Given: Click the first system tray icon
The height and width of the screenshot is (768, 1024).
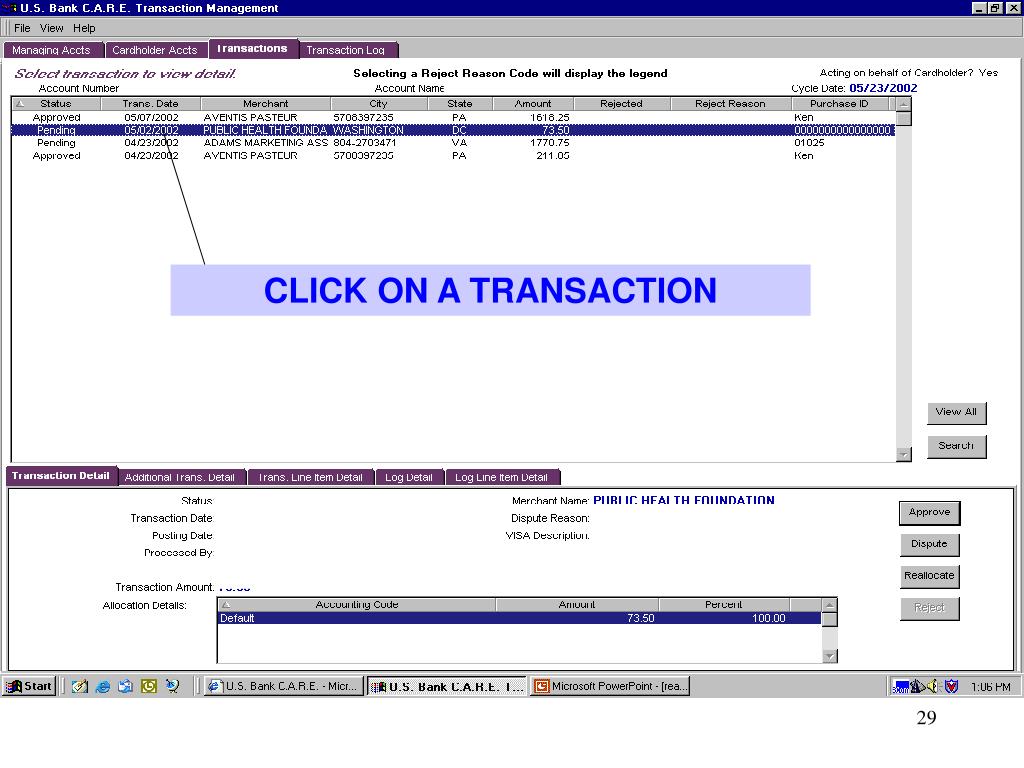Looking at the screenshot, I should (901, 686).
